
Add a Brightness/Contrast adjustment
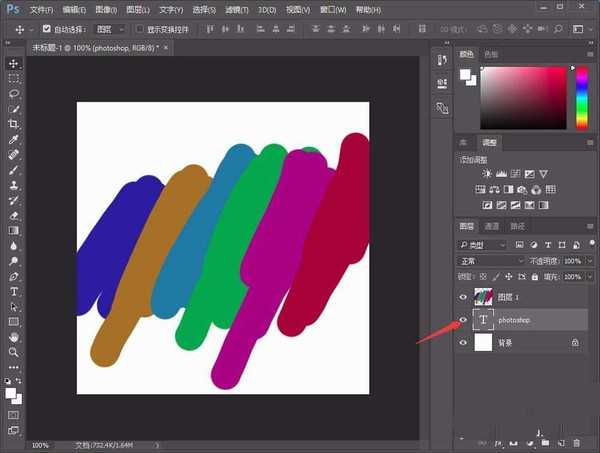[x=487, y=174]
